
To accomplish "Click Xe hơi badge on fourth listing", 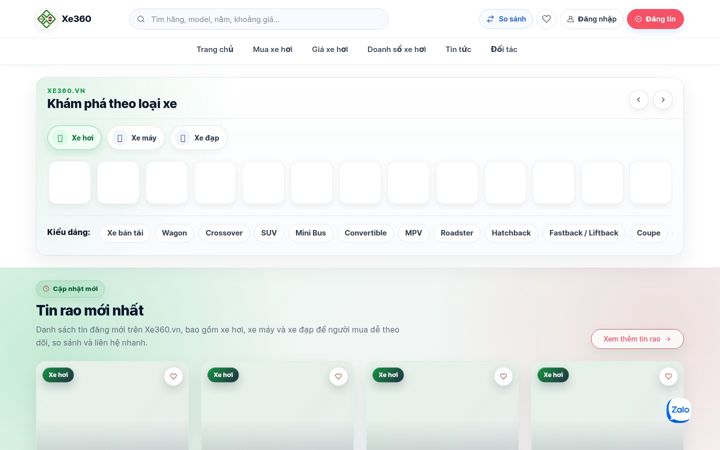I will click(x=553, y=375).
